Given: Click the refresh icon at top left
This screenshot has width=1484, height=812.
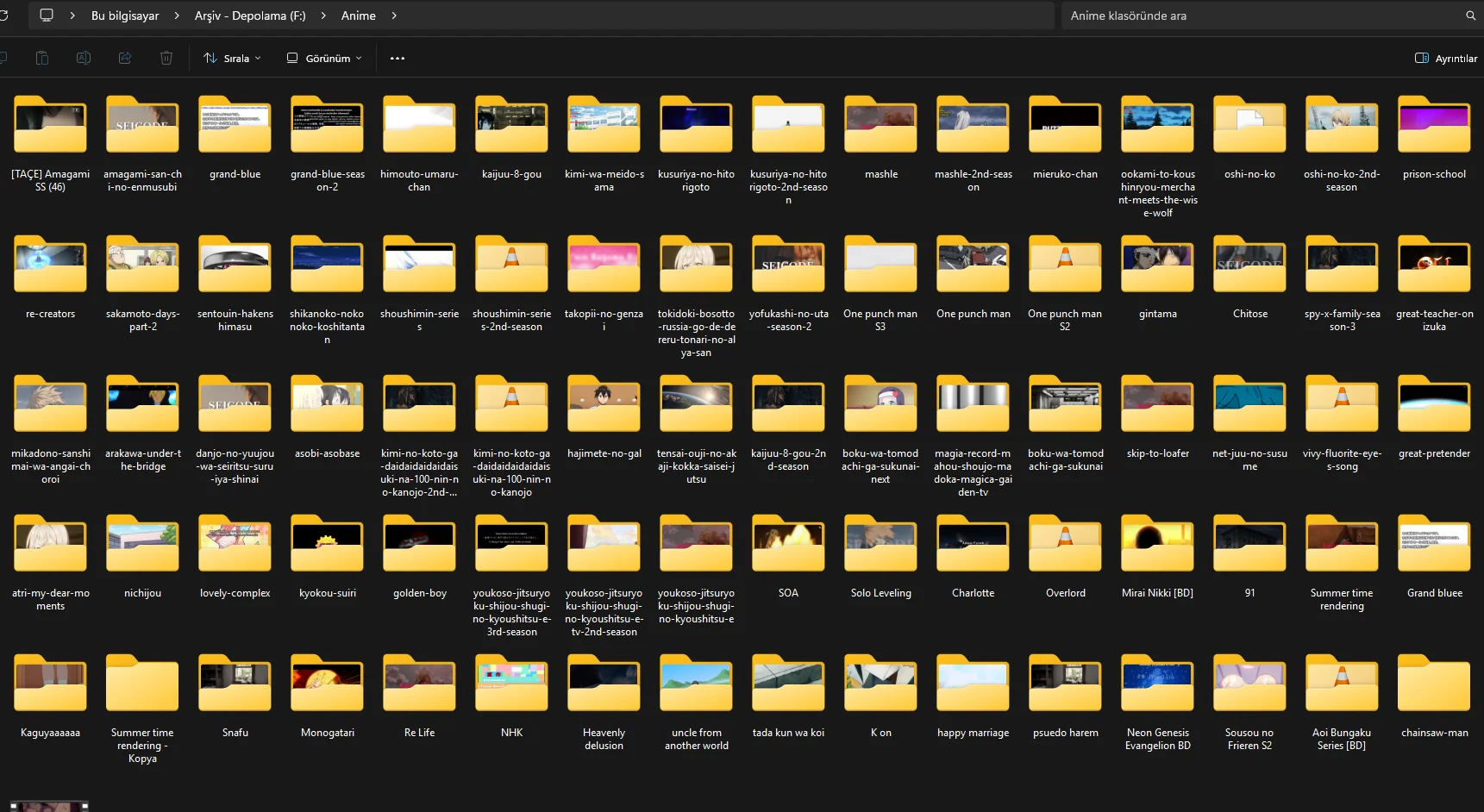Looking at the screenshot, I should (x=3, y=16).
